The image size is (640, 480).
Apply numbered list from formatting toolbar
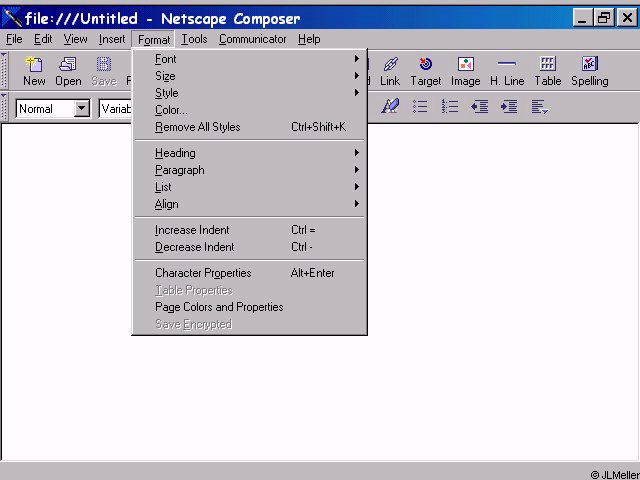[449, 107]
